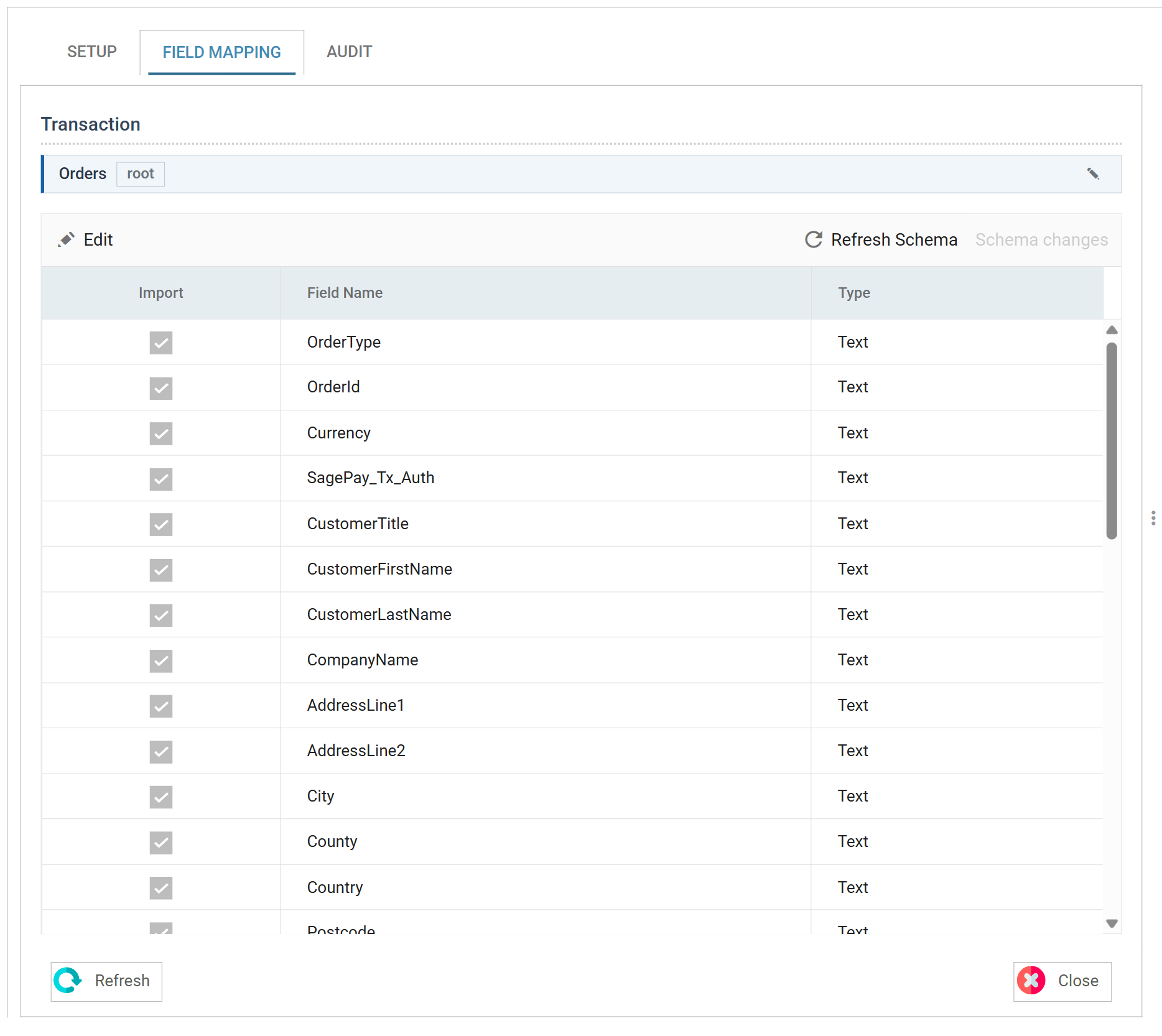The image size is (1162, 1036).
Task: Click the Refresh button label
Action: click(x=122, y=981)
